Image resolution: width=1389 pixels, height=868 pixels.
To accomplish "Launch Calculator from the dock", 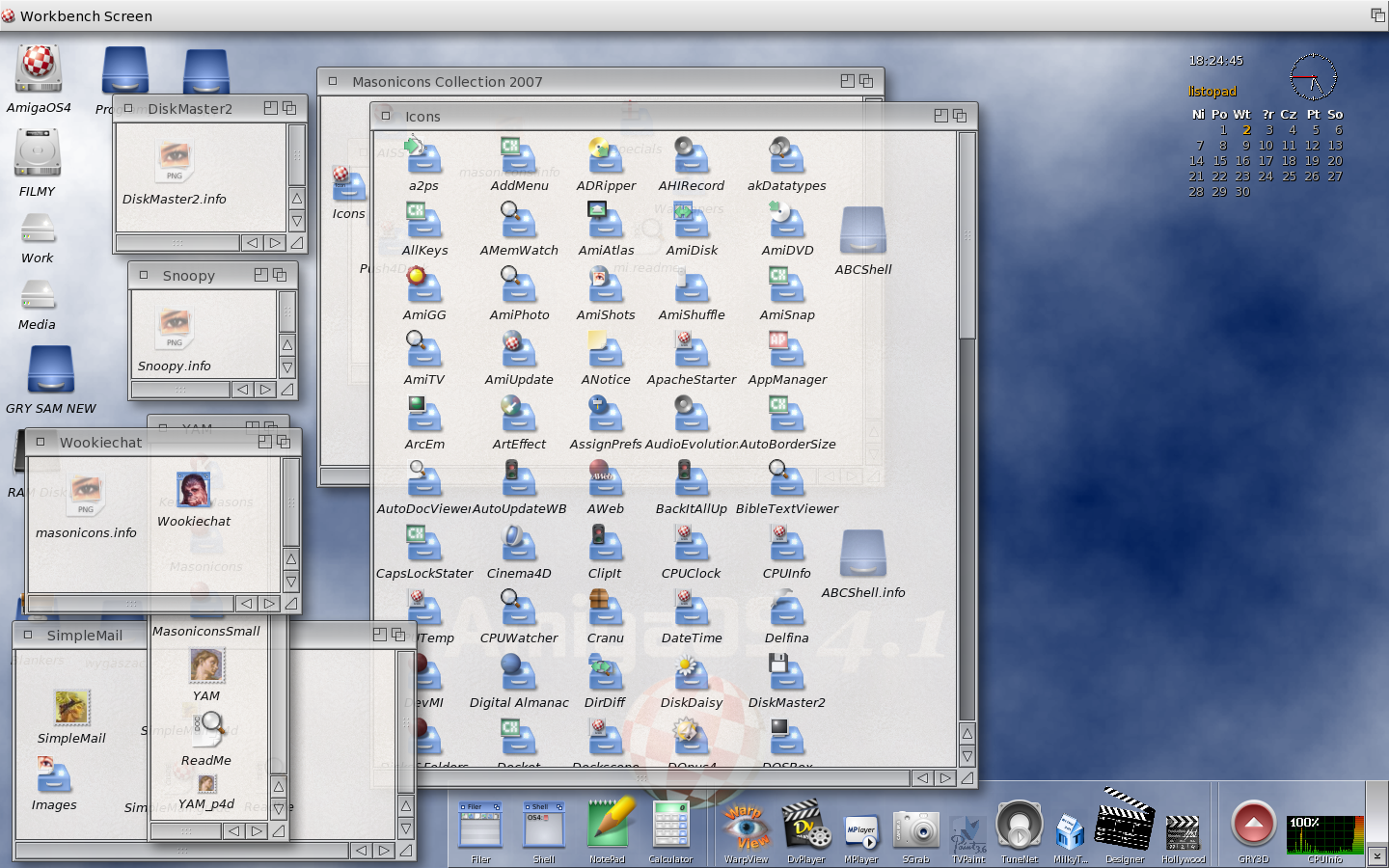I will [x=670, y=827].
